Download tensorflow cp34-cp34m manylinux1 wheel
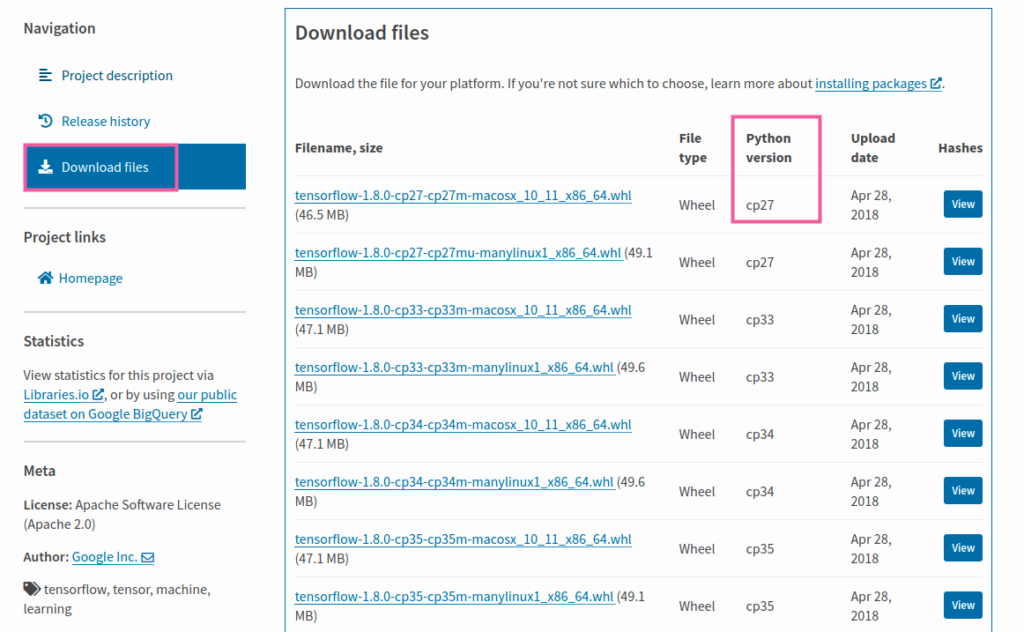The height and width of the screenshot is (632, 1024). click(455, 482)
